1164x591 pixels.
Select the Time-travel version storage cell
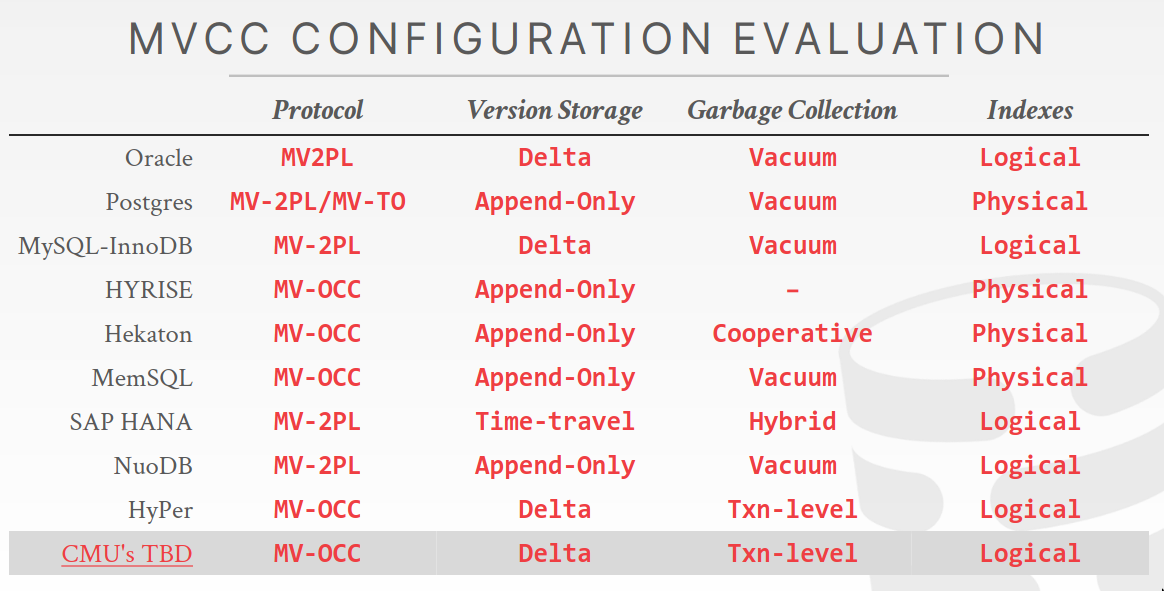[555, 422]
